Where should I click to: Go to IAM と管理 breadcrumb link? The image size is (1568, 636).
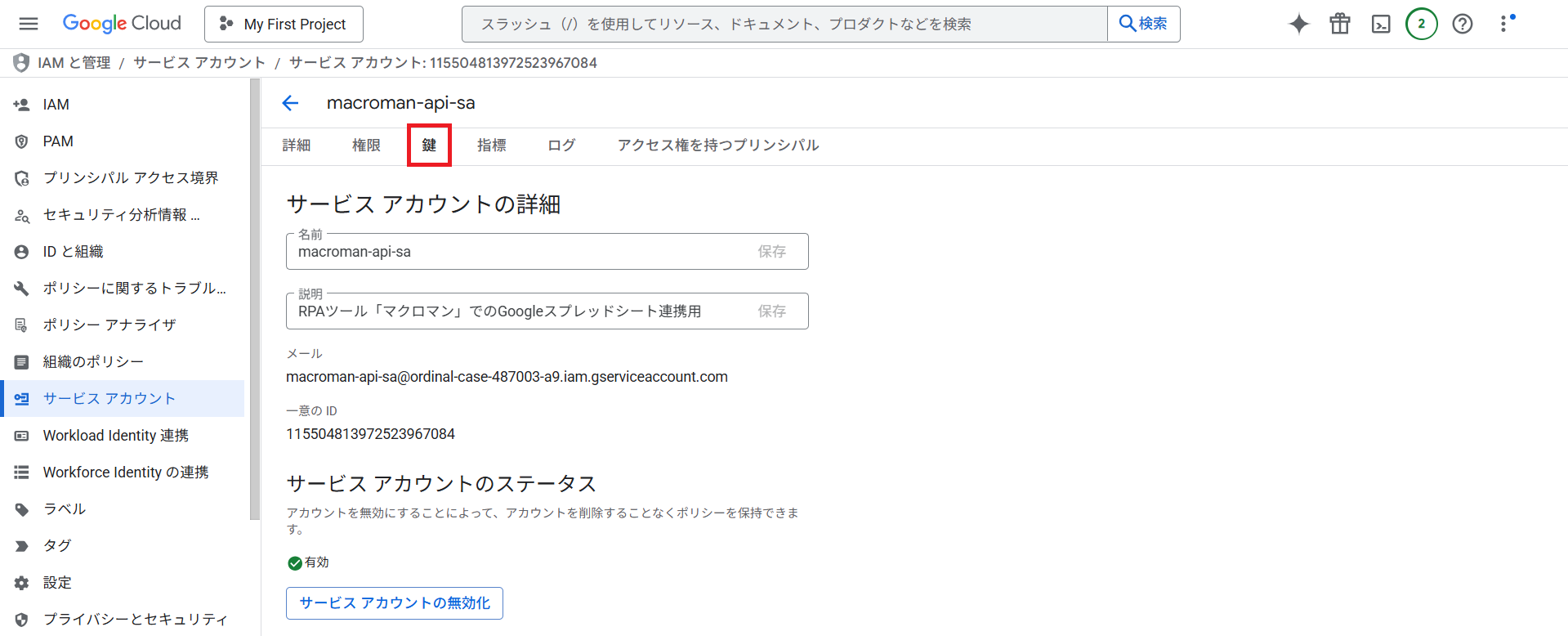(74, 63)
